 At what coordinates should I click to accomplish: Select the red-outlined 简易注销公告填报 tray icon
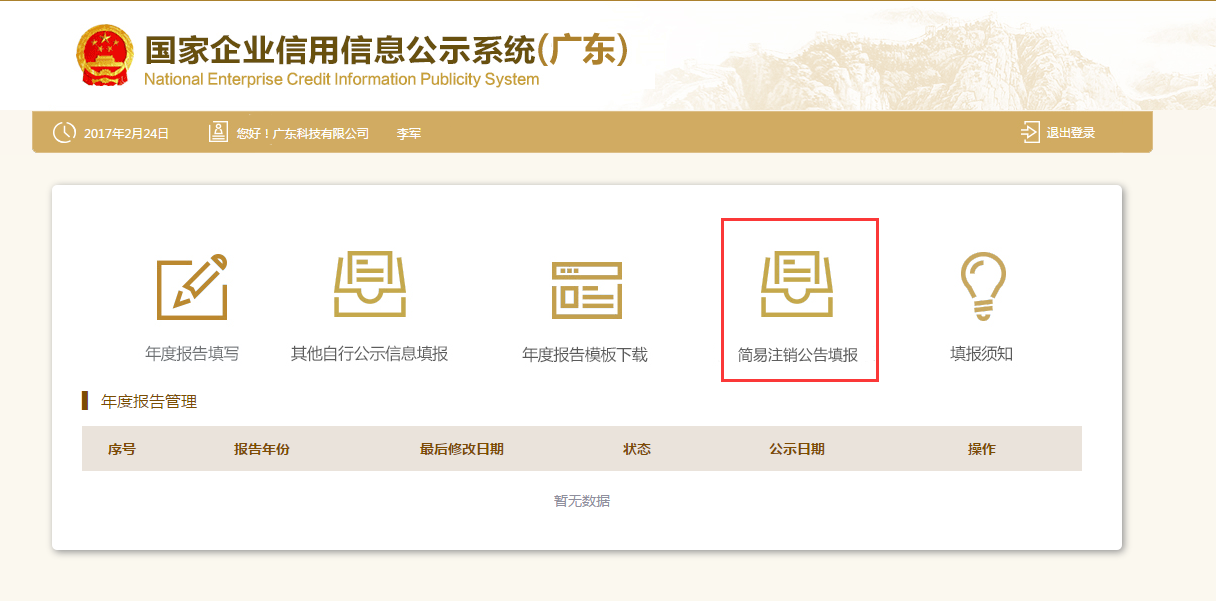(797, 284)
